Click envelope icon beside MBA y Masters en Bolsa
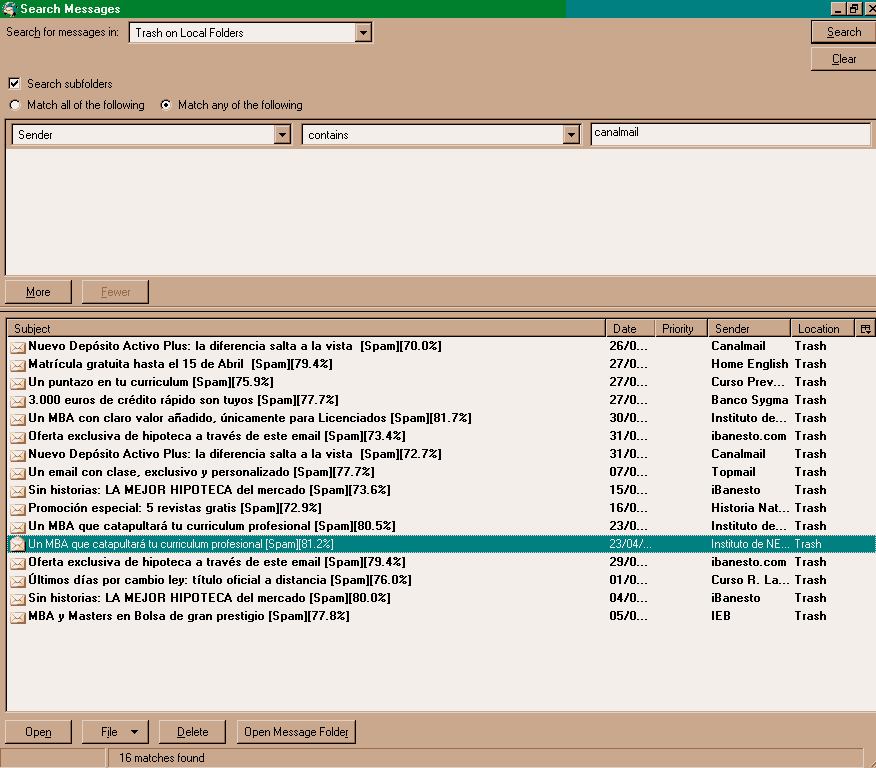876x768 pixels. (18, 617)
